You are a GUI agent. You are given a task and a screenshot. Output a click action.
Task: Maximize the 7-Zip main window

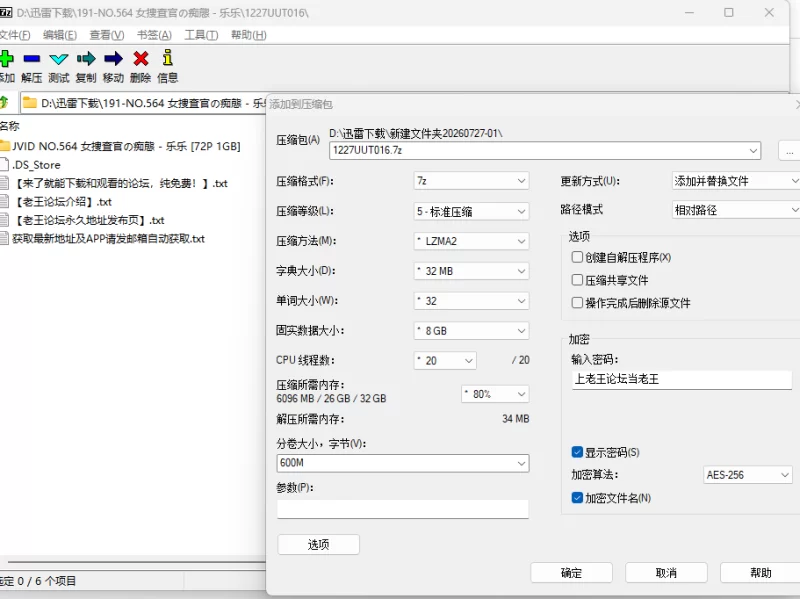[x=729, y=12]
